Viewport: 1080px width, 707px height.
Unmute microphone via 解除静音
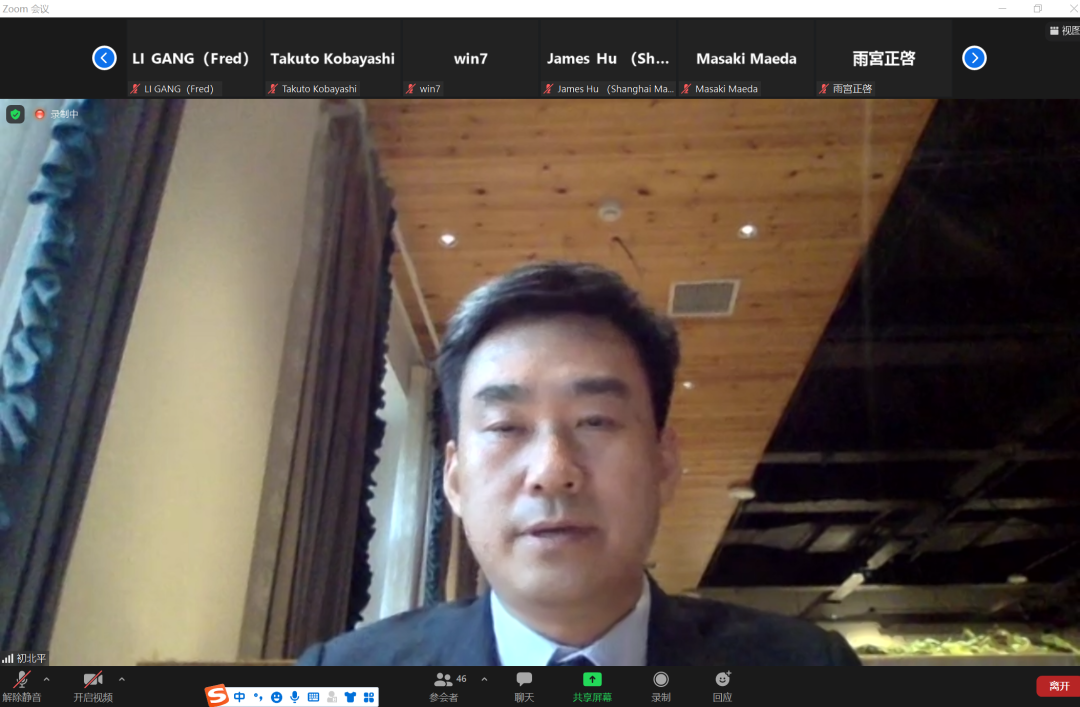click(x=21, y=680)
